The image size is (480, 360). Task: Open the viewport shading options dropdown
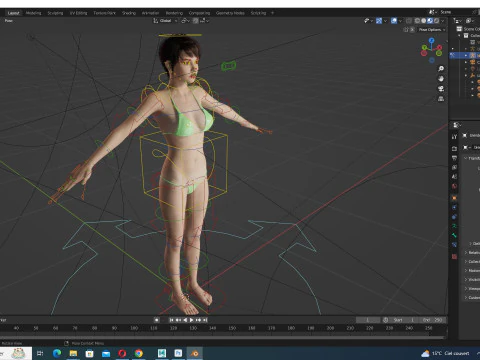pyautogui.click(x=443, y=21)
